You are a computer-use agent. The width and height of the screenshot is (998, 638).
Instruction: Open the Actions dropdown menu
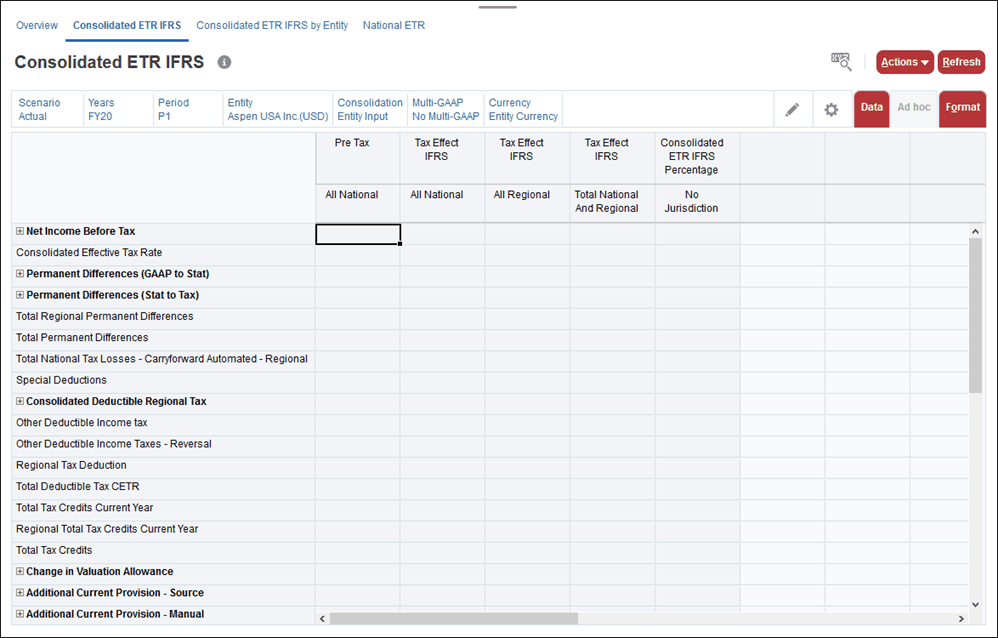click(x=904, y=61)
